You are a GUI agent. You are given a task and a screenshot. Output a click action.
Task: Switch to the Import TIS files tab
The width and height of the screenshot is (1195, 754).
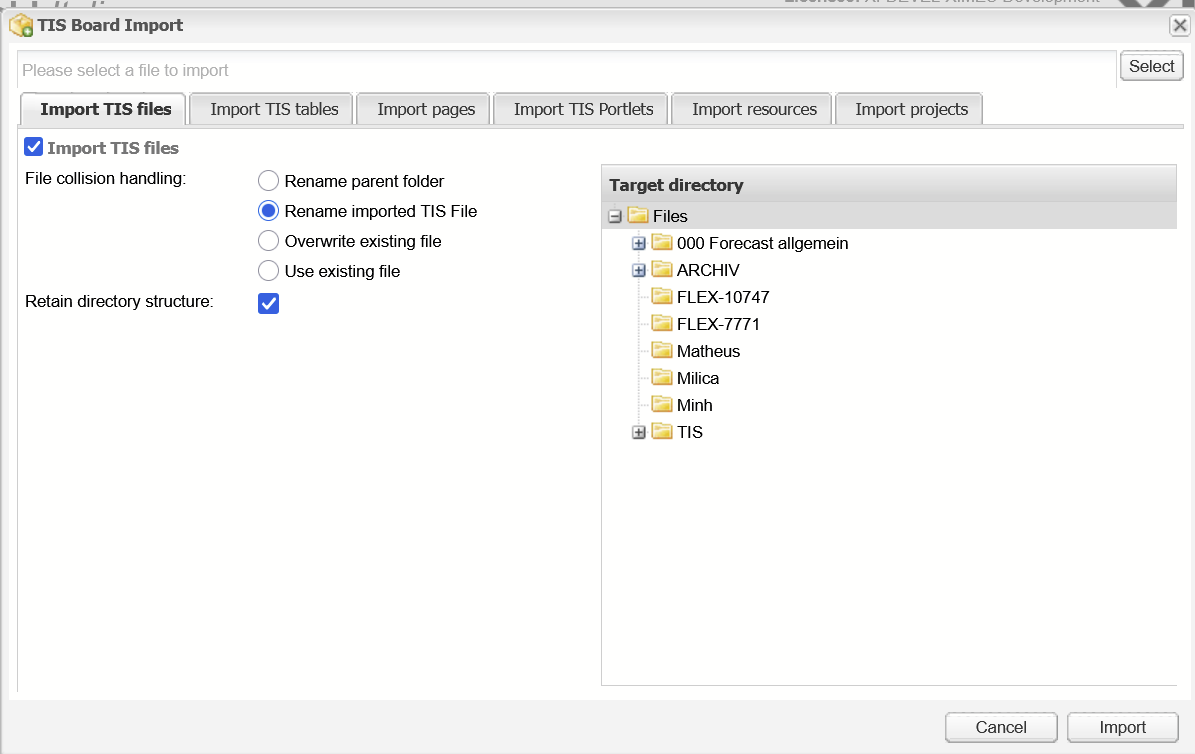pos(103,109)
